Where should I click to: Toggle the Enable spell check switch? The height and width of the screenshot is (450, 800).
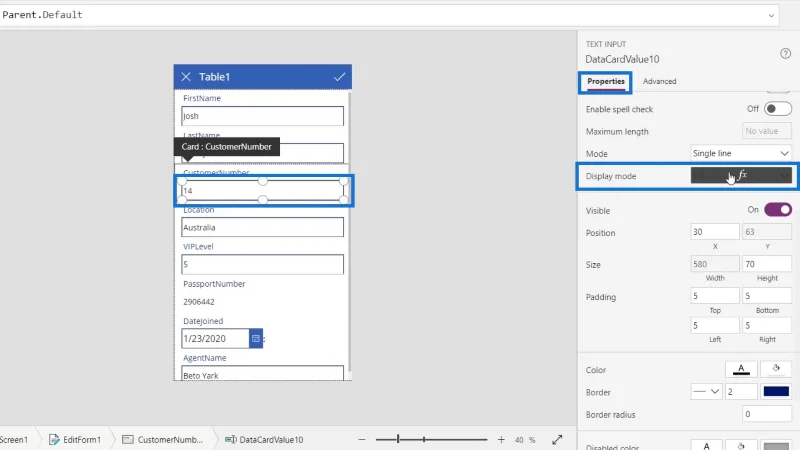[778, 109]
